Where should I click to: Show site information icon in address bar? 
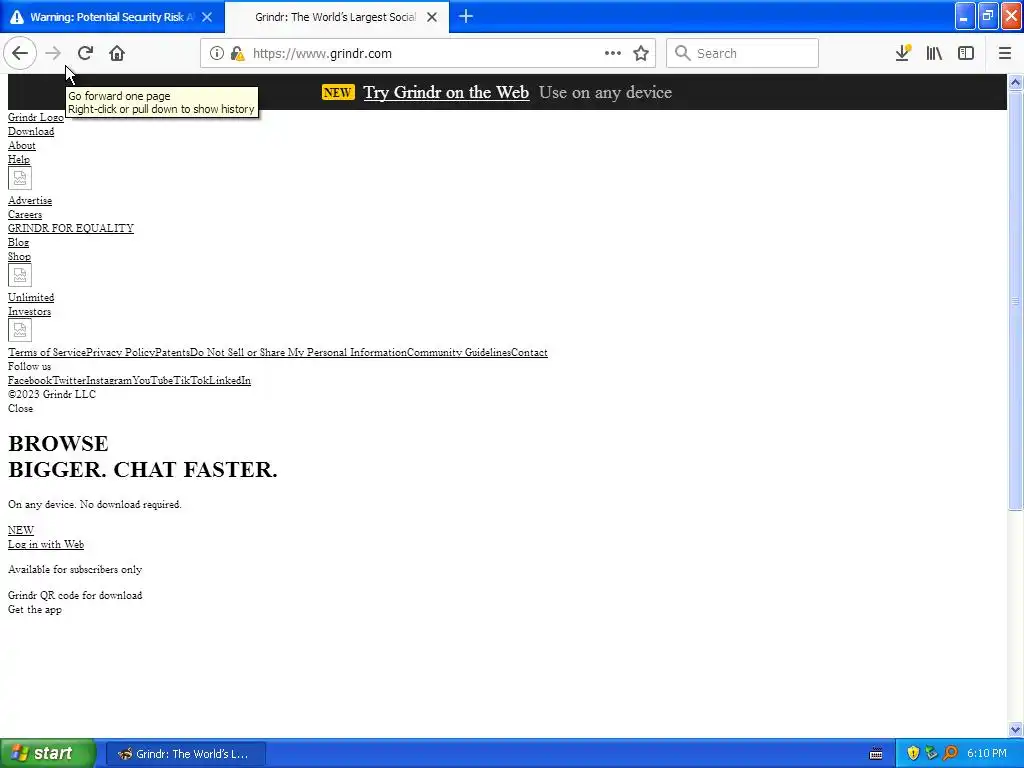[216, 53]
